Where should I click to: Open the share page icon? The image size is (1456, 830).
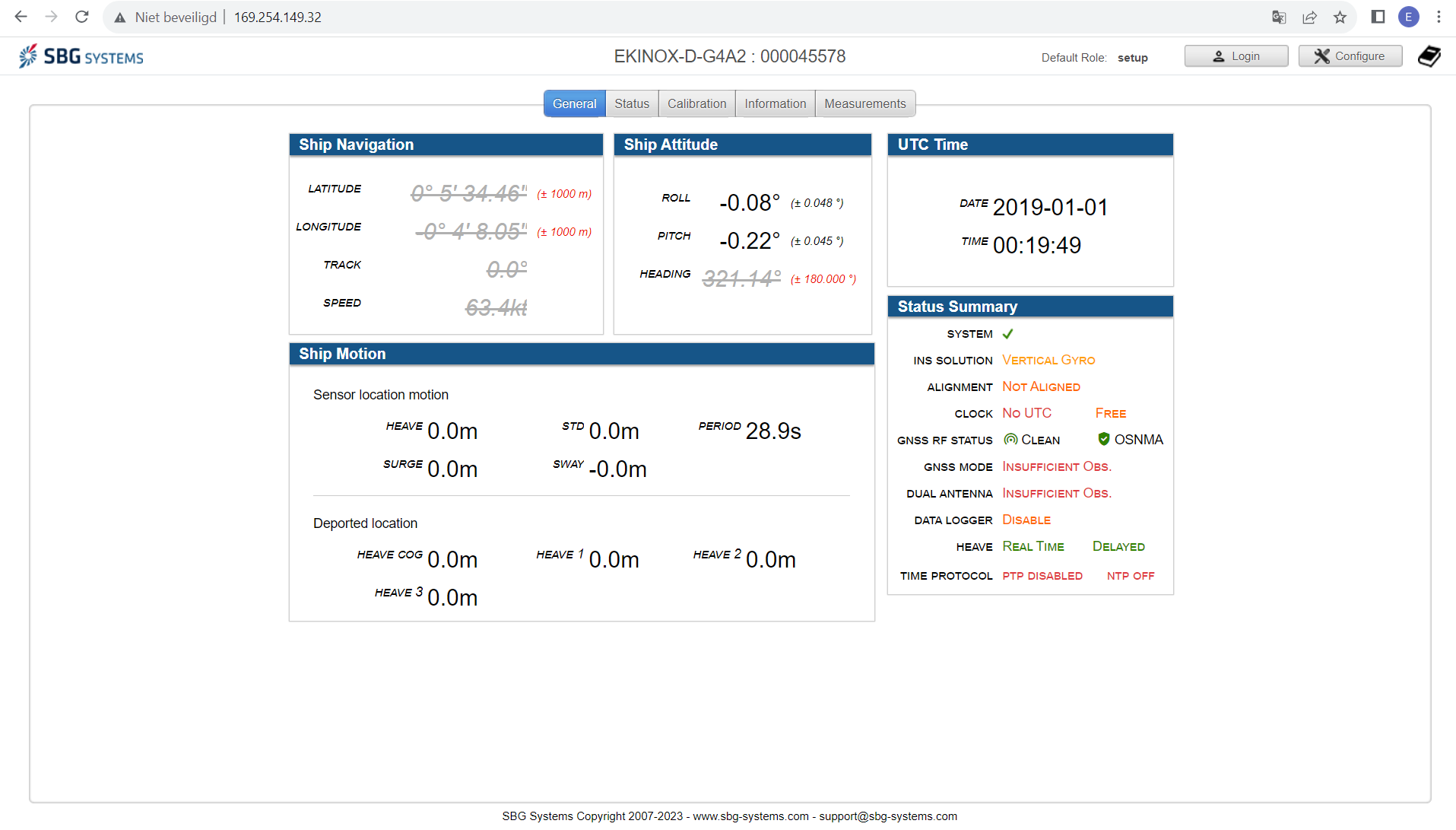coord(1309,17)
